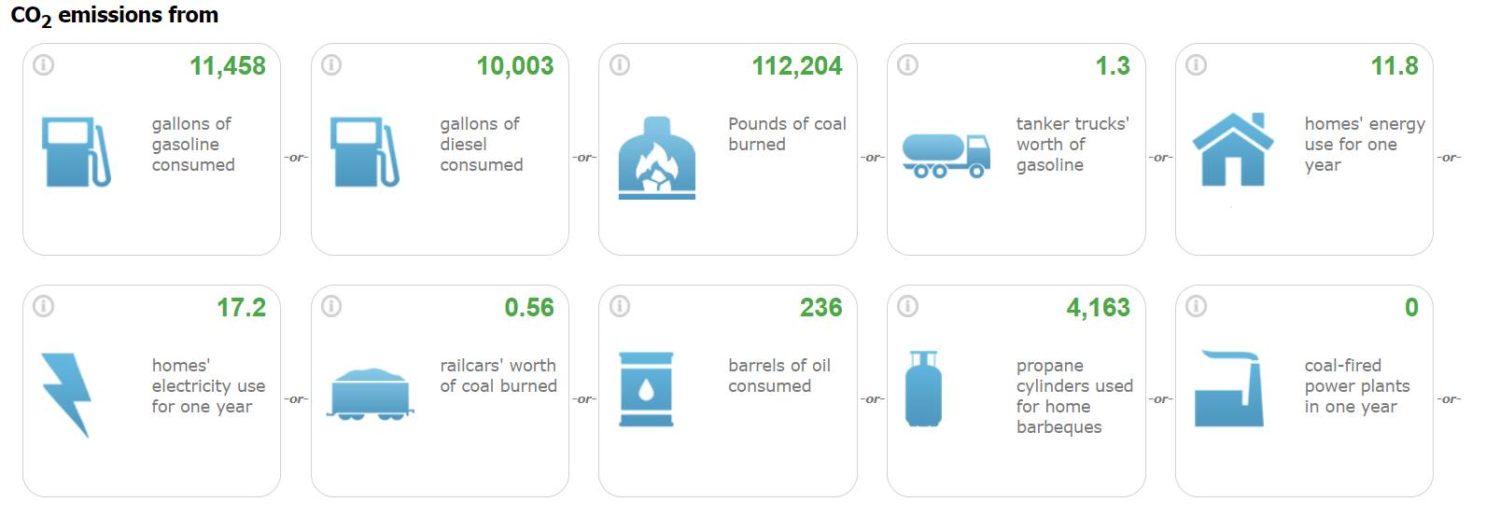1500x516 pixels.
Task: Select the coal furnace fire icon
Action: pyautogui.click(x=656, y=158)
